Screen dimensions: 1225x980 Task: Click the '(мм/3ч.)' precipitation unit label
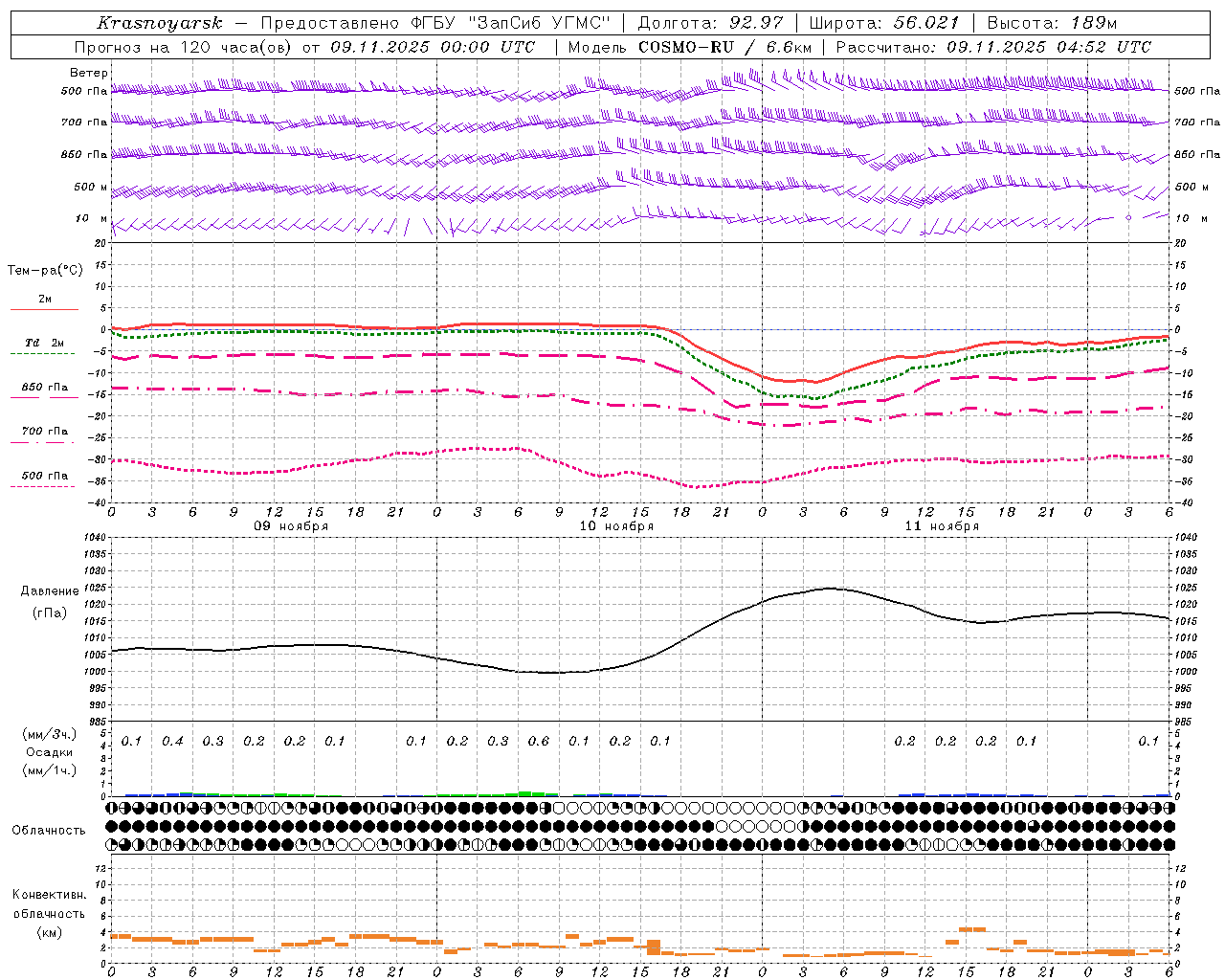click(49, 734)
